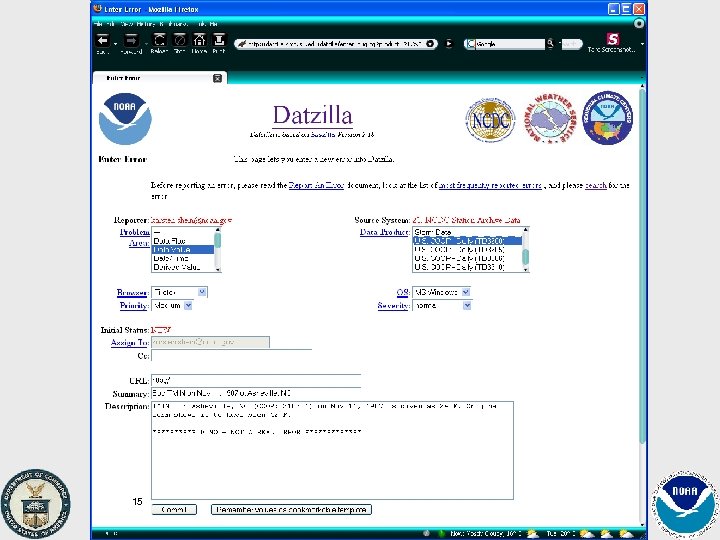
Task: Open the History menu
Action: [x=146, y=24]
